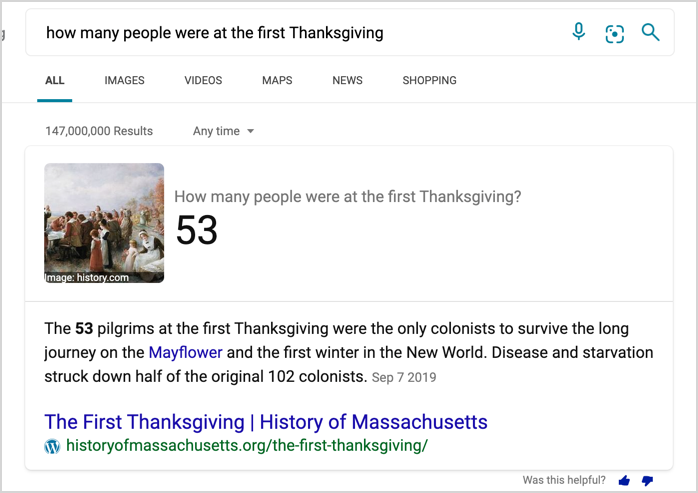Viewport: 698px width, 493px height.
Task: Select the Maps tab
Action: (277, 80)
